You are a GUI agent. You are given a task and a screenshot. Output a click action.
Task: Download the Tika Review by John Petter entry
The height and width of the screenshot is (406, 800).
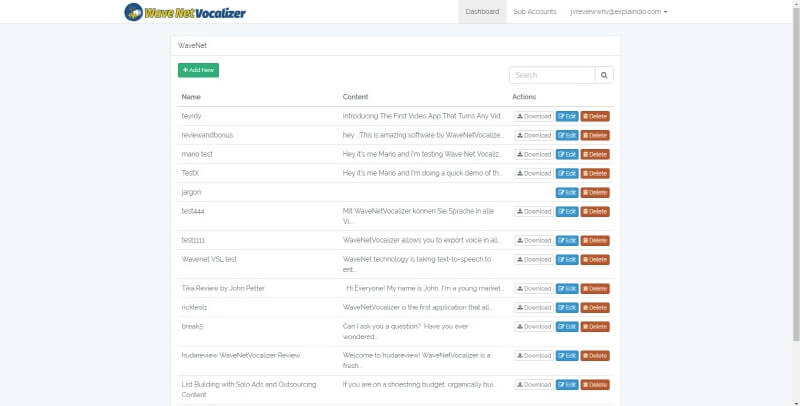(534, 289)
